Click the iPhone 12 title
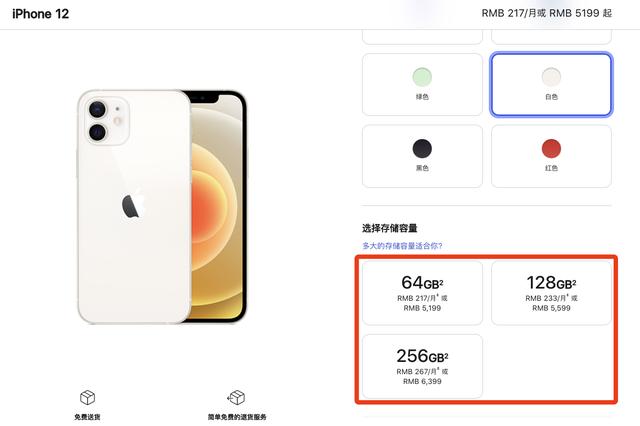This screenshot has height=426, width=640. (x=40, y=14)
